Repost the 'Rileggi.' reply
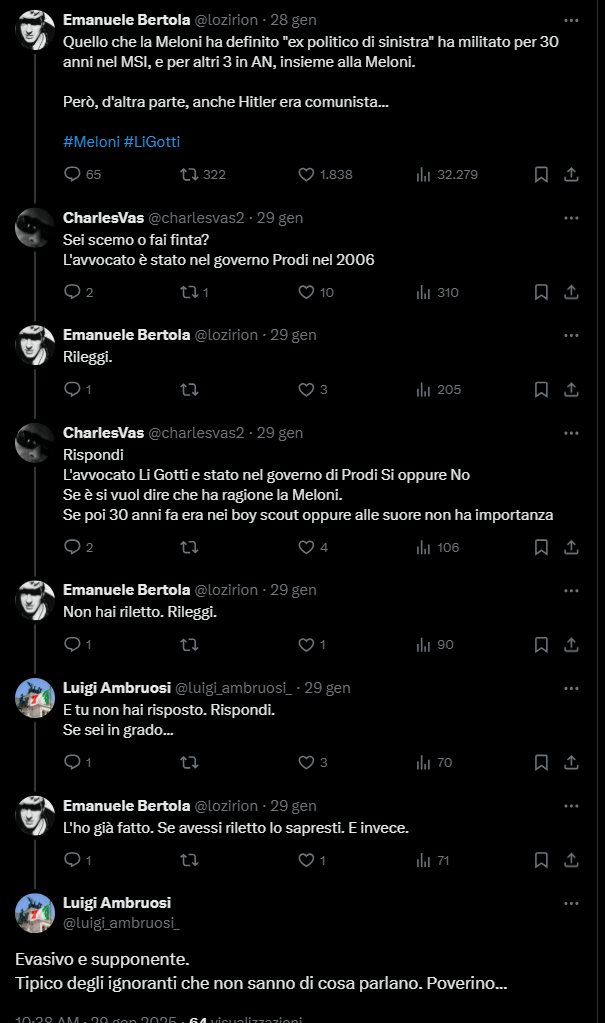Viewport: 605px width, 1023px height. (189, 389)
